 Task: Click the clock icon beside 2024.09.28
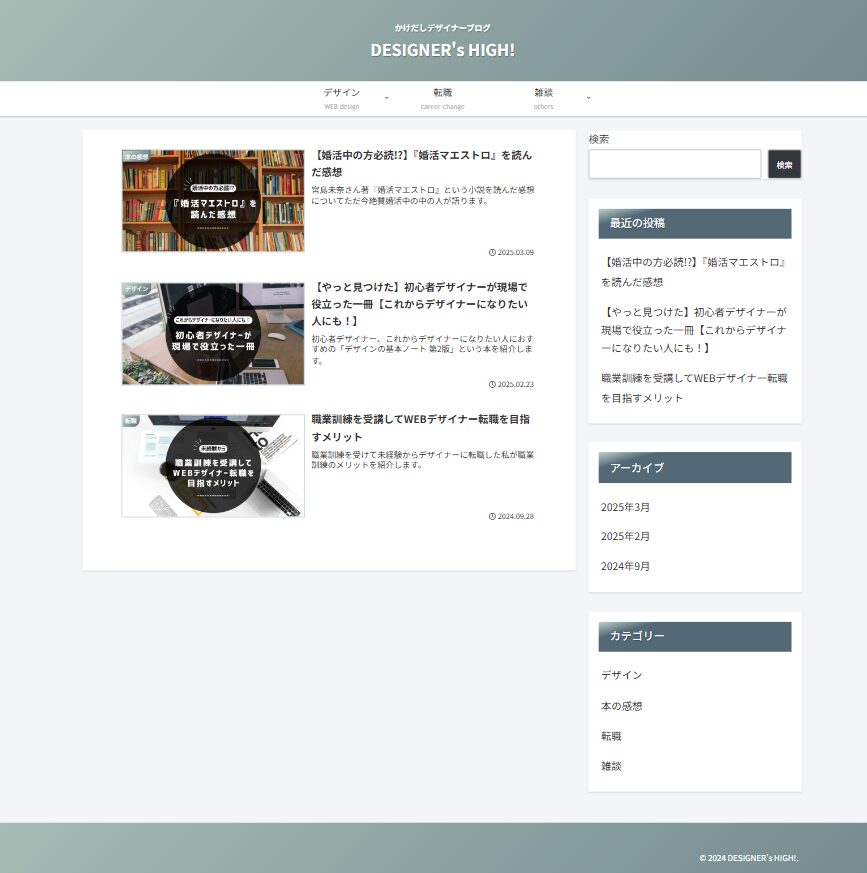[492, 516]
